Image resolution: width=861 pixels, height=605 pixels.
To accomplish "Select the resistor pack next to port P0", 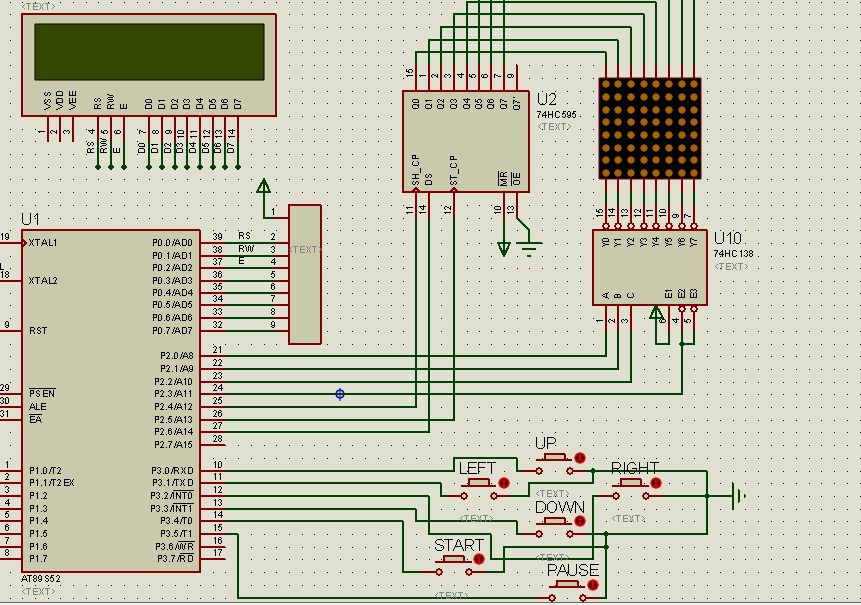I will 305,275.
